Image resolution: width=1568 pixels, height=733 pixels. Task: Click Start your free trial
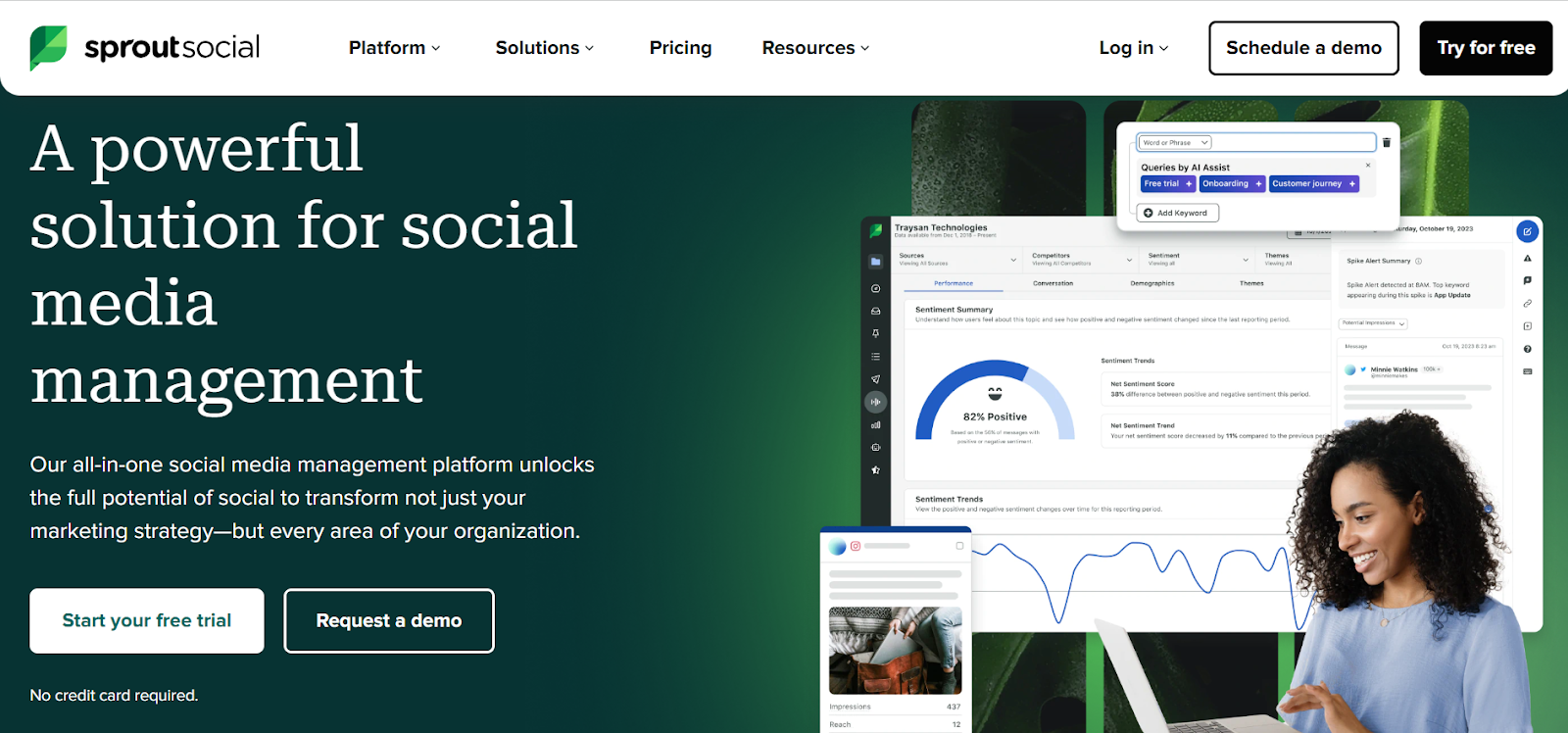click(x=147, y=620)
